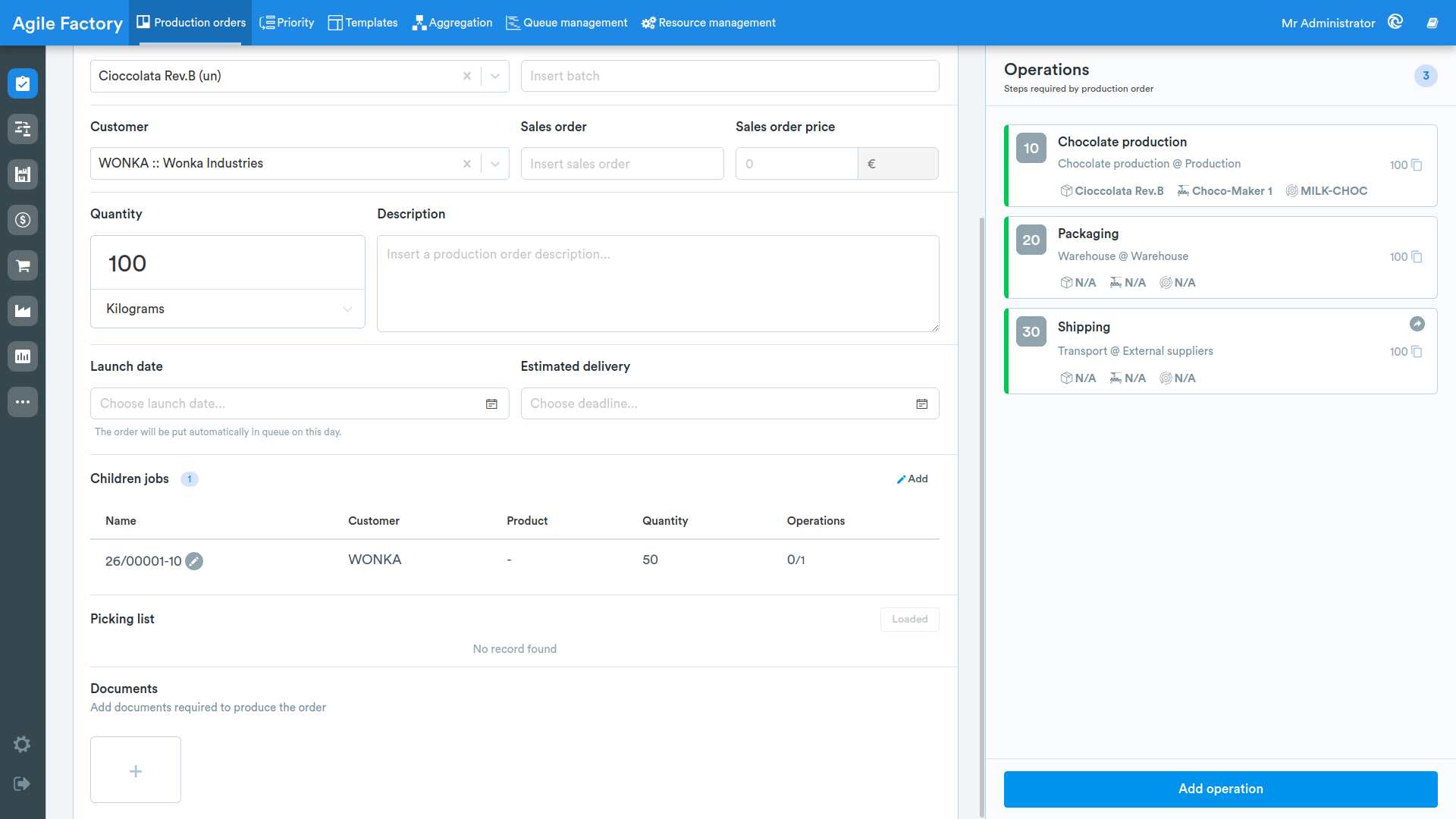Open the Kilograms unit dropdown

pos(227,309)
